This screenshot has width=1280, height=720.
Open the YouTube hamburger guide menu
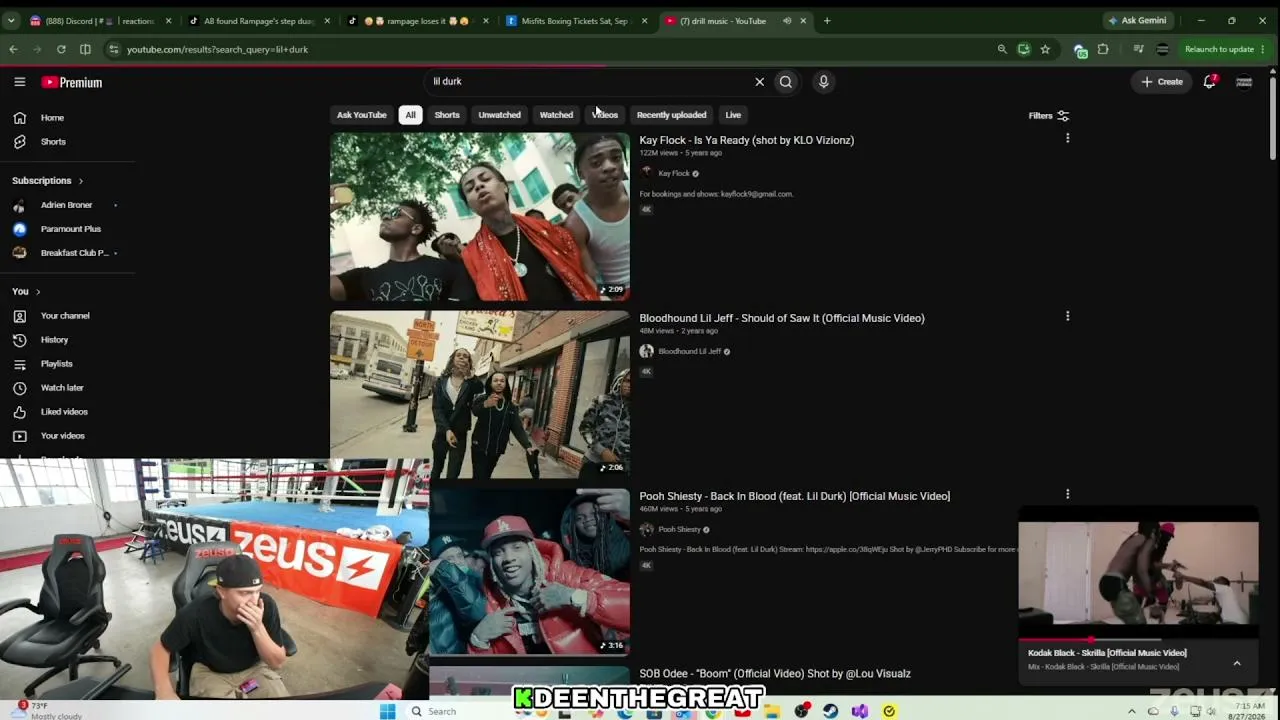click(19, 82)
